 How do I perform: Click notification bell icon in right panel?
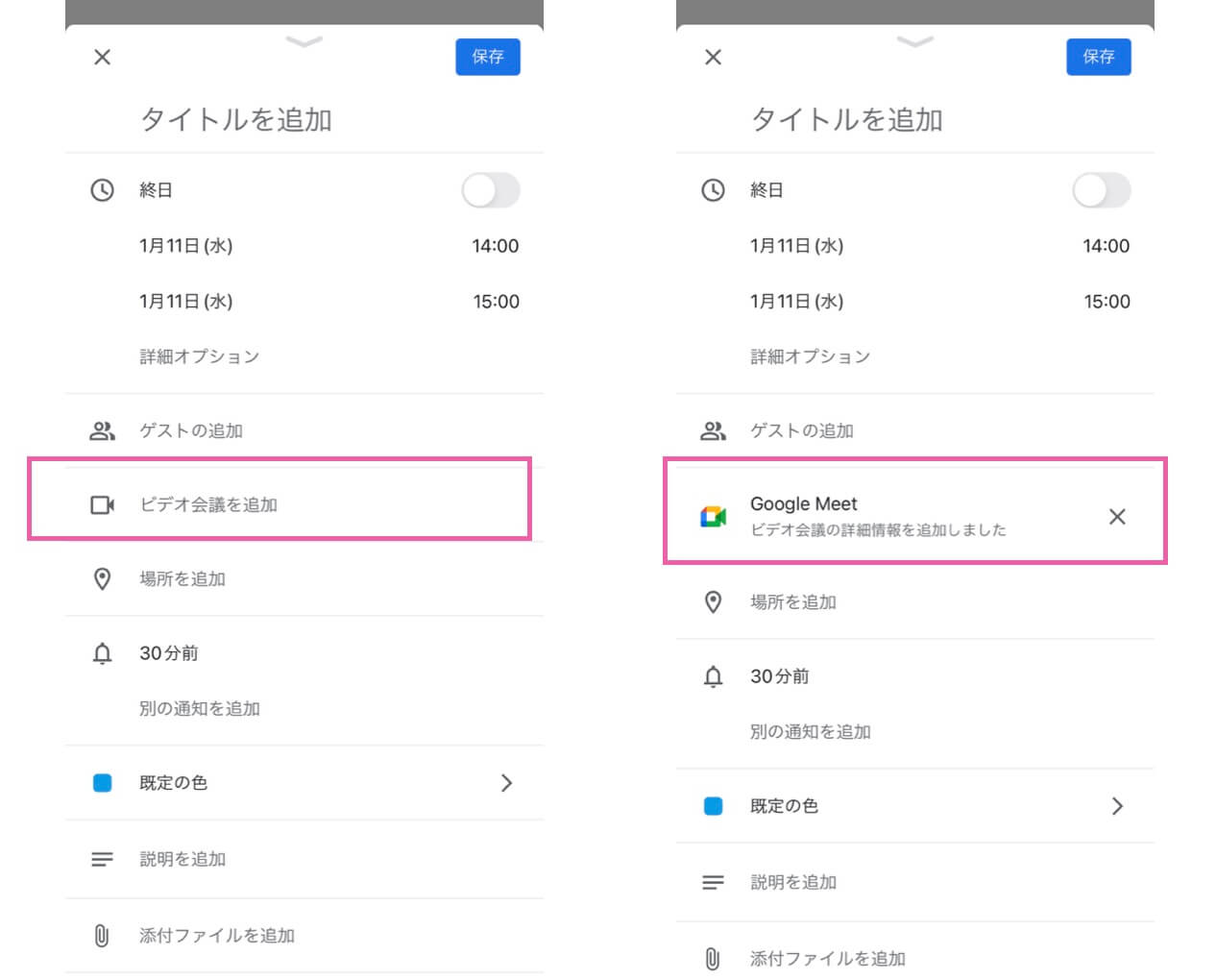tap(713, 676)
